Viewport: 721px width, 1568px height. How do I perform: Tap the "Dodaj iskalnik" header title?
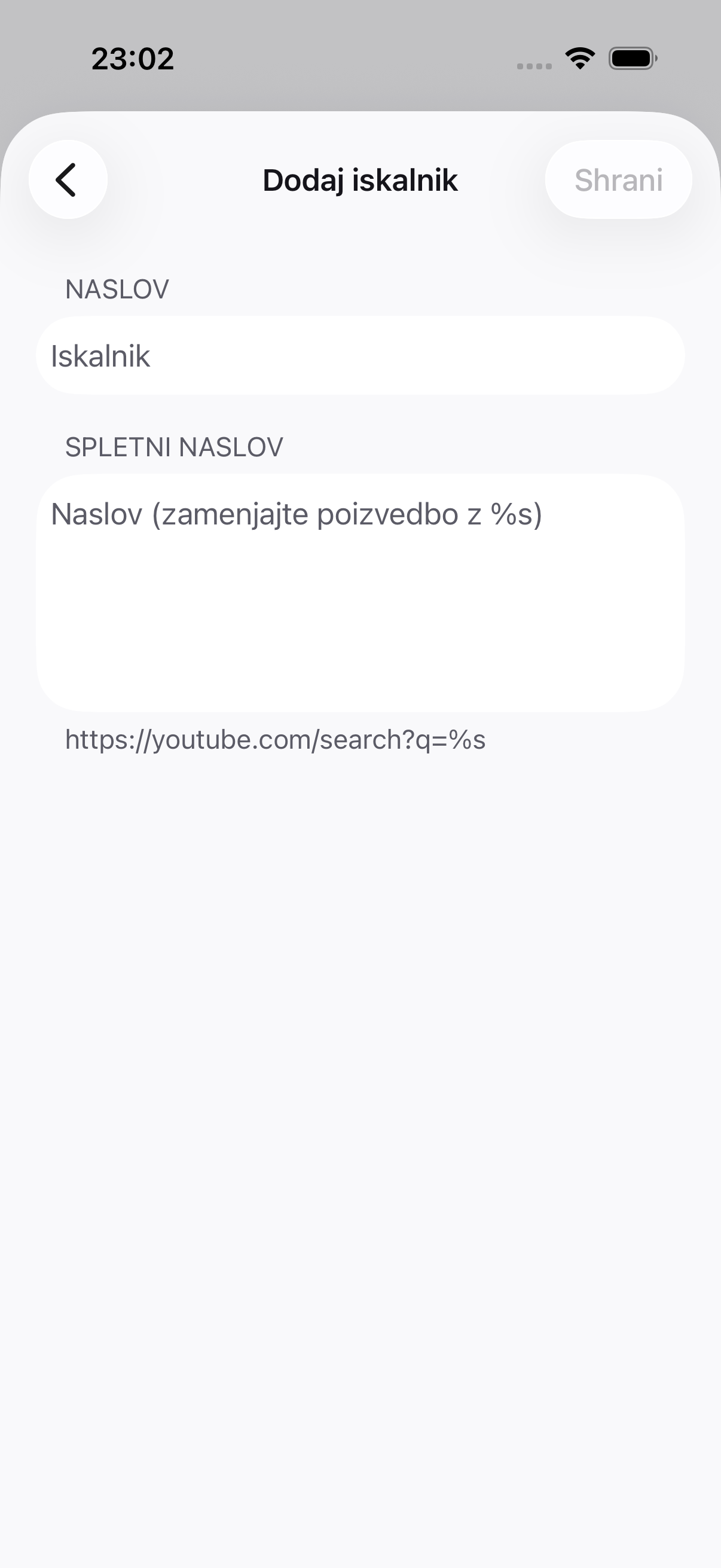(360, 180)
